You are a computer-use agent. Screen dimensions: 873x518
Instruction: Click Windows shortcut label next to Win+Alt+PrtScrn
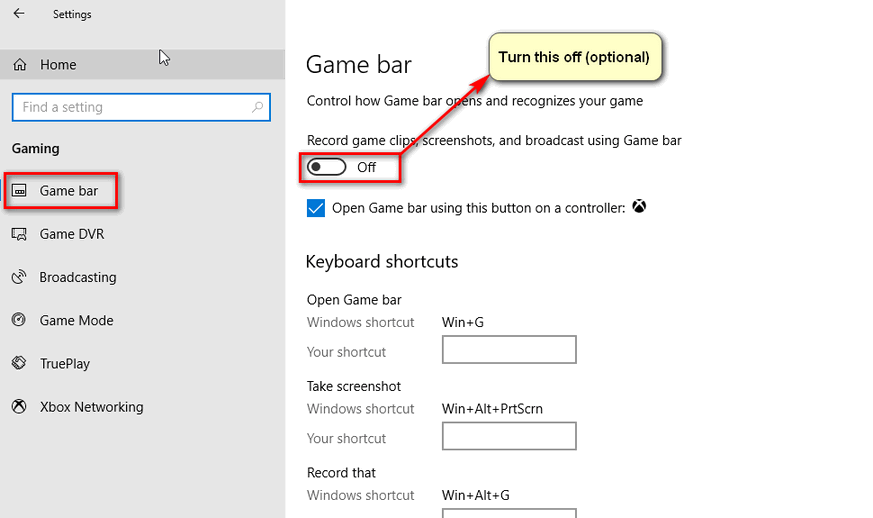point(361,409)
